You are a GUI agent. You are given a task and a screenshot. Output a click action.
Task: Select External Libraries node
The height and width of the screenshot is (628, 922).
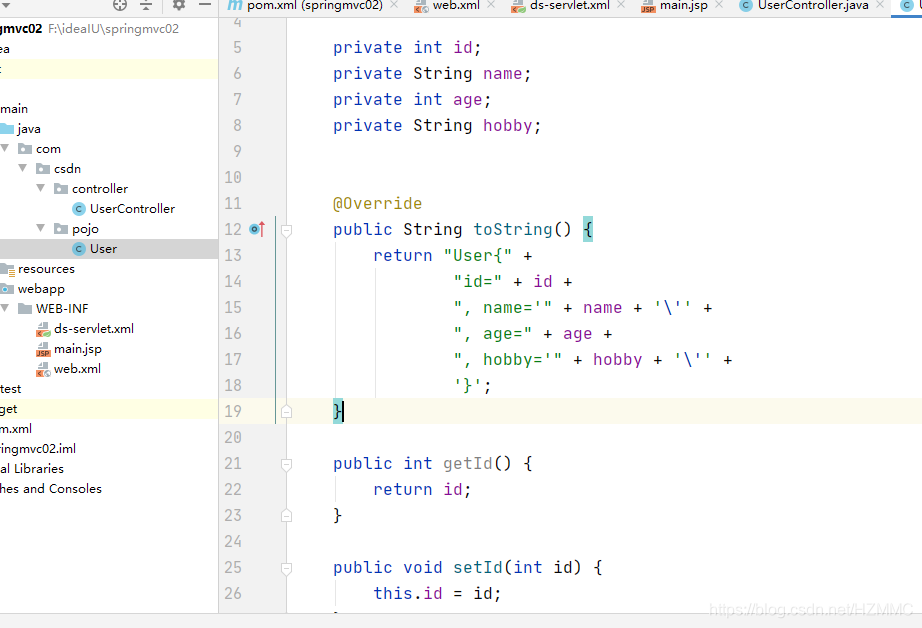(32, 469)
